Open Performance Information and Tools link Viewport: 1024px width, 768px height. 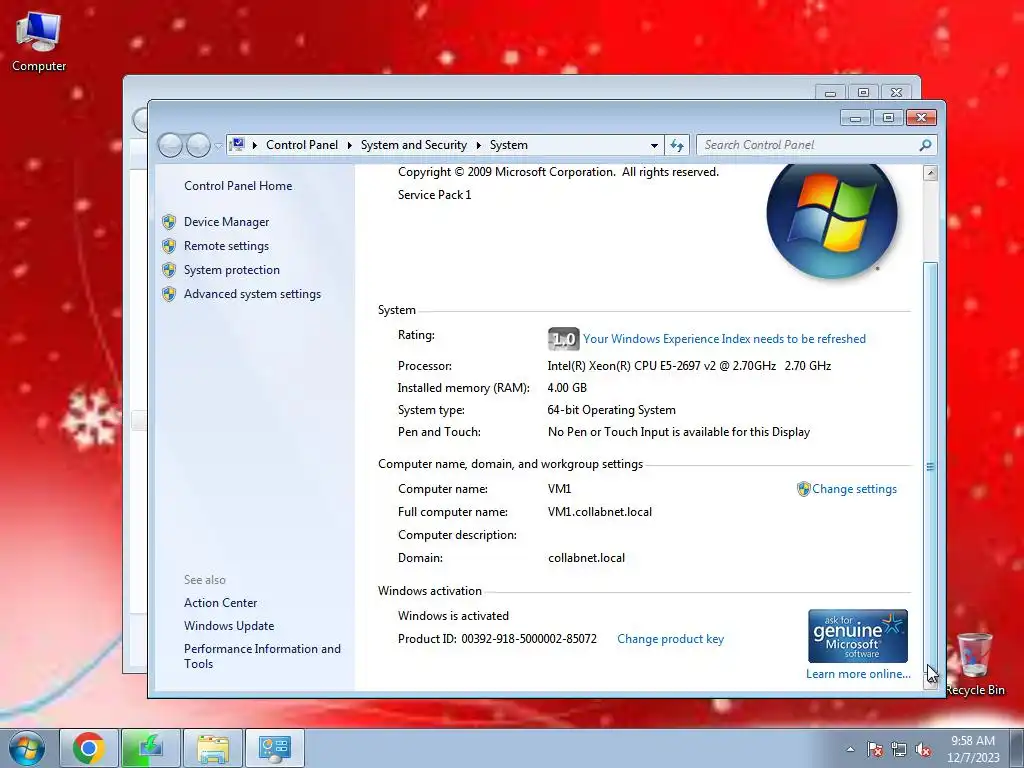(x=263, y=656)
